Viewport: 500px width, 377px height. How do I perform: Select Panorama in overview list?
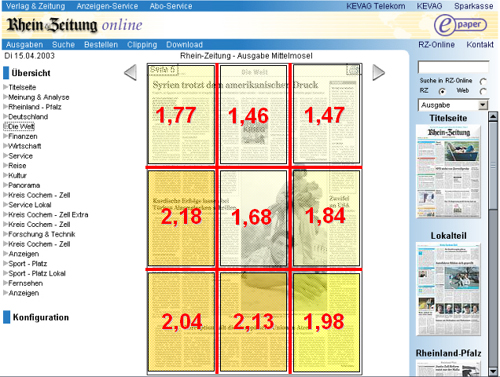pyautogui.click(x=24, y=185)
